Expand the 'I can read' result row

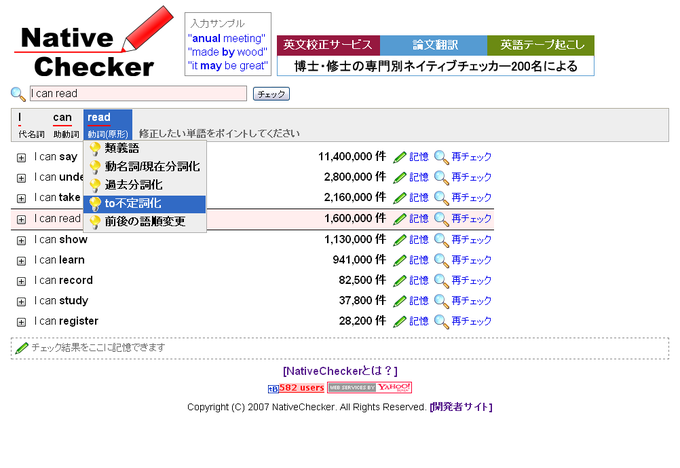21,220
